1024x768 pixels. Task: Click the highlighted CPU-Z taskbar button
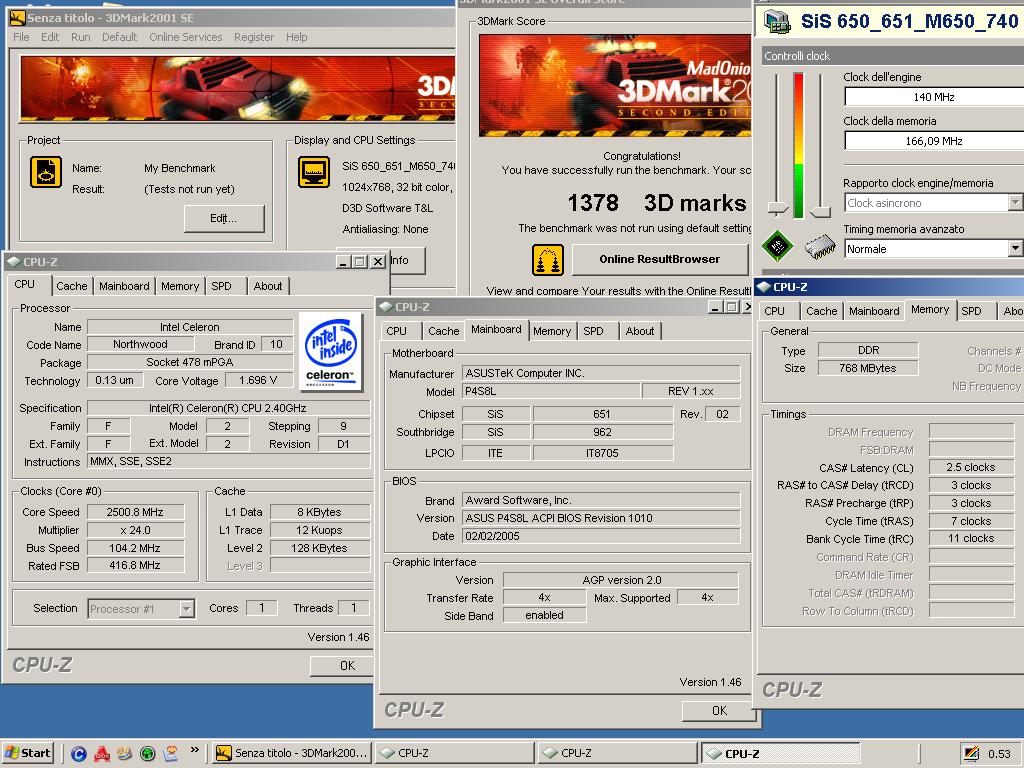780,753
